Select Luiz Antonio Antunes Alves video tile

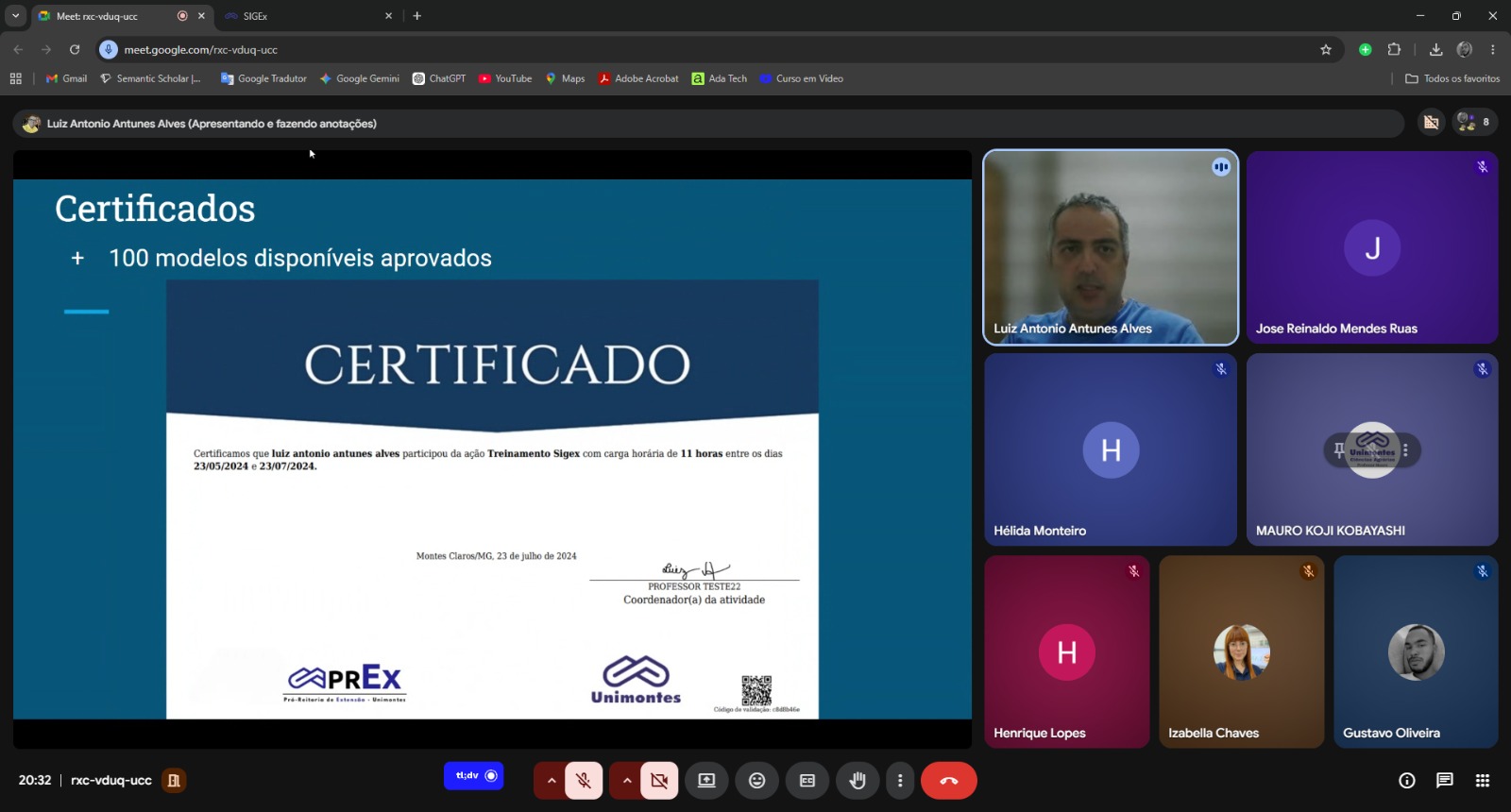(1111, 247)
